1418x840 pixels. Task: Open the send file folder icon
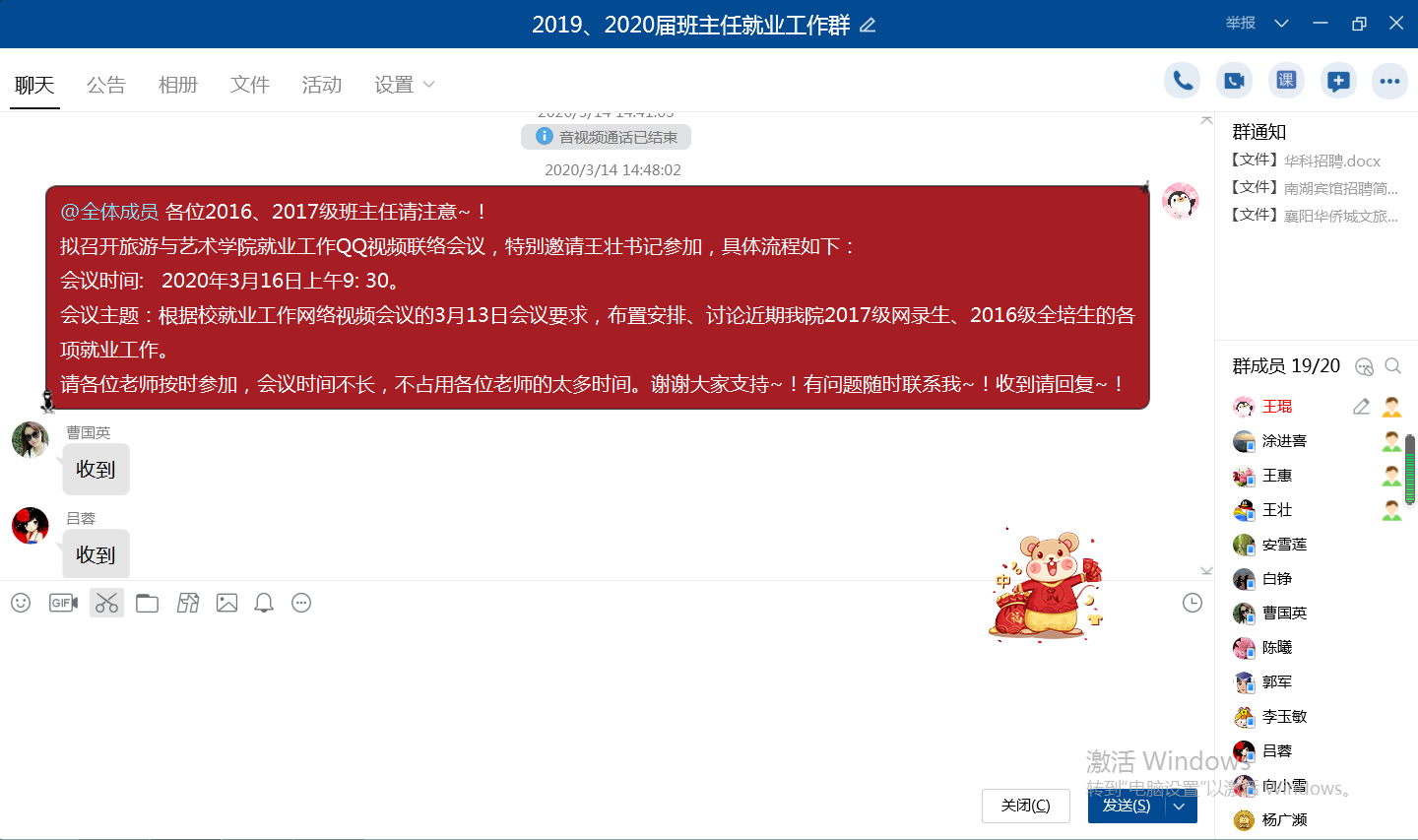tap(148, 603)
